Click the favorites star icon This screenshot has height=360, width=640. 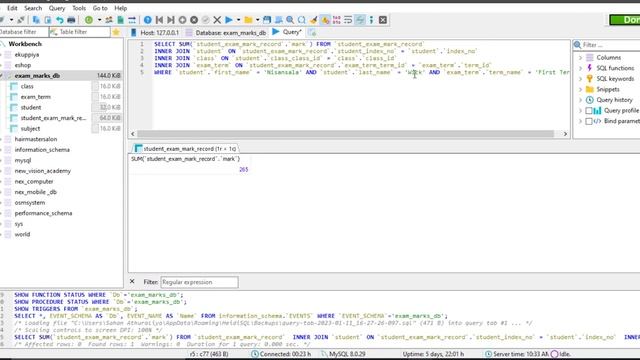116,32
